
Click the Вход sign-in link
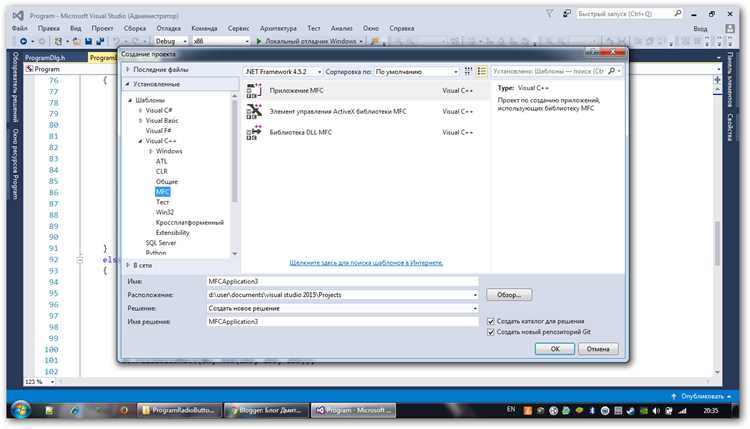click(700, 29)
